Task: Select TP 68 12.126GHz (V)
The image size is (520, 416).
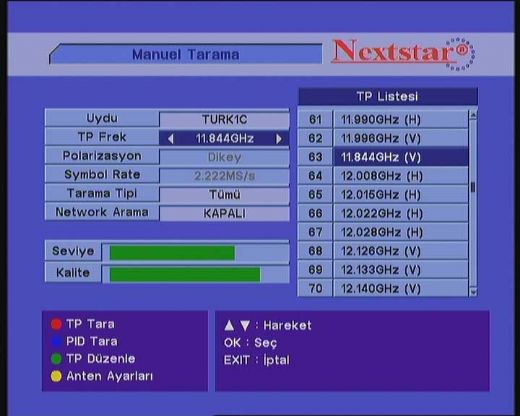Action: [383, 251]
